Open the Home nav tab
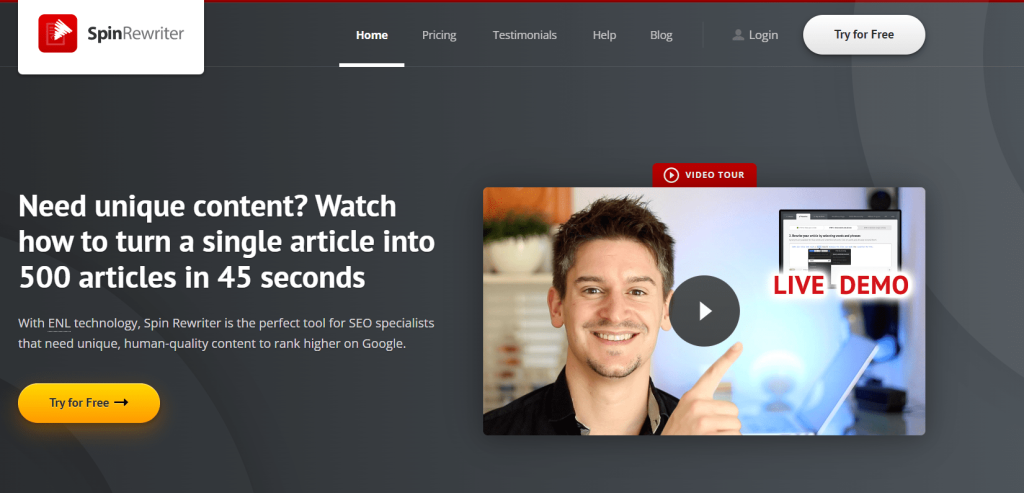The height and width of the screenshot is (493, 1024). (x=372, y=35)
